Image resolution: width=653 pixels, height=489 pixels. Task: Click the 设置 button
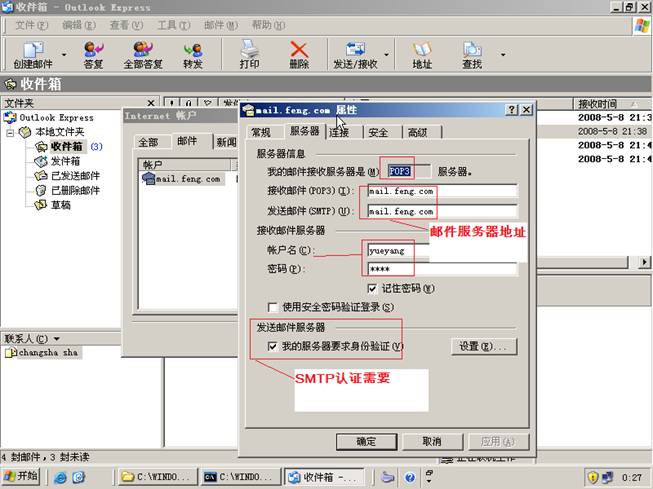click(x=485, y=346)
